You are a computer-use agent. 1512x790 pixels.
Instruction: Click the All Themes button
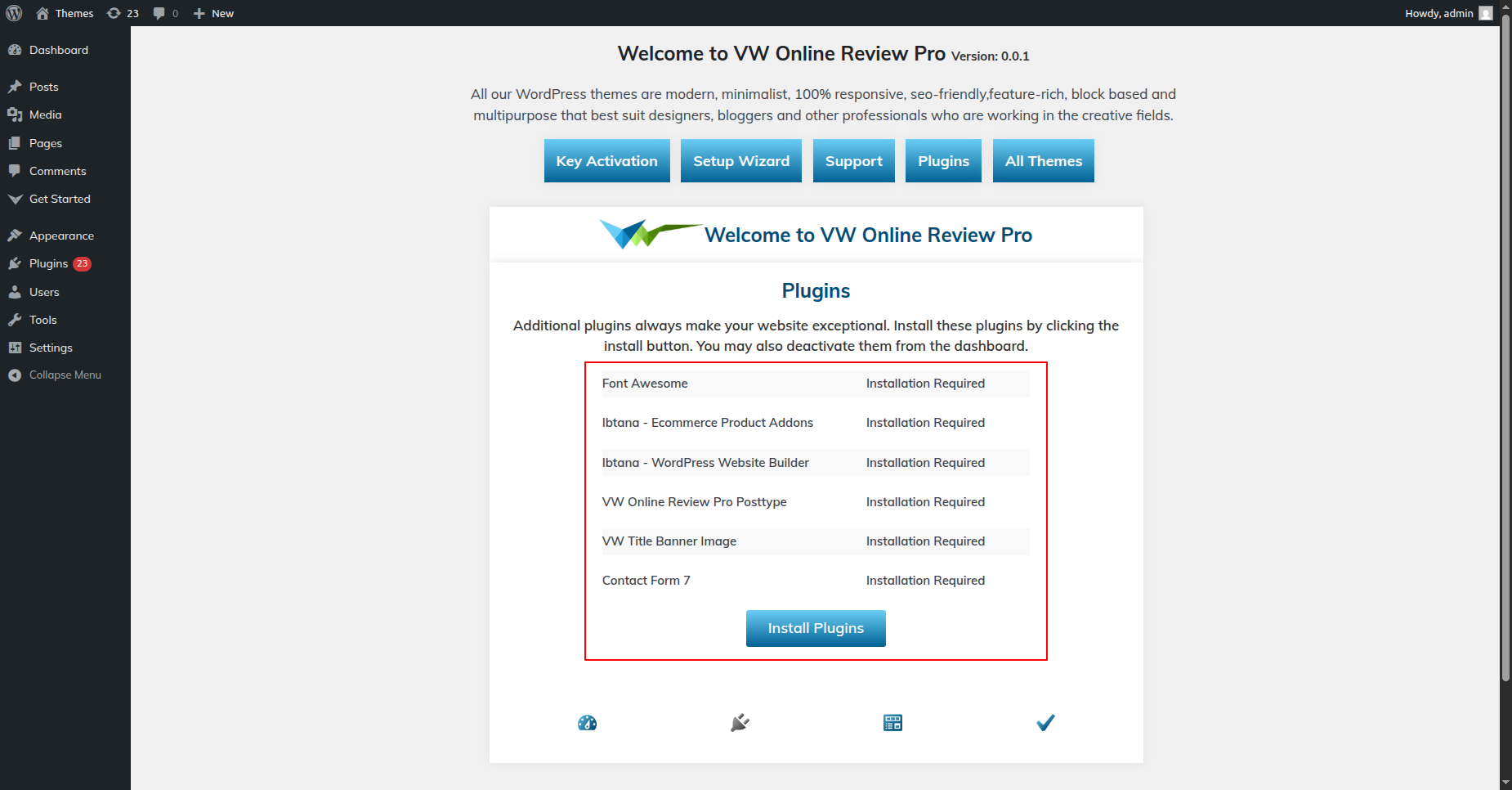[x=1043, y=161]
